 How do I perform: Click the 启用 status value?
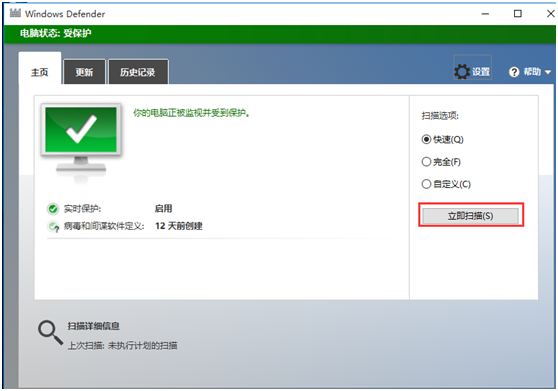coord(163,208)
